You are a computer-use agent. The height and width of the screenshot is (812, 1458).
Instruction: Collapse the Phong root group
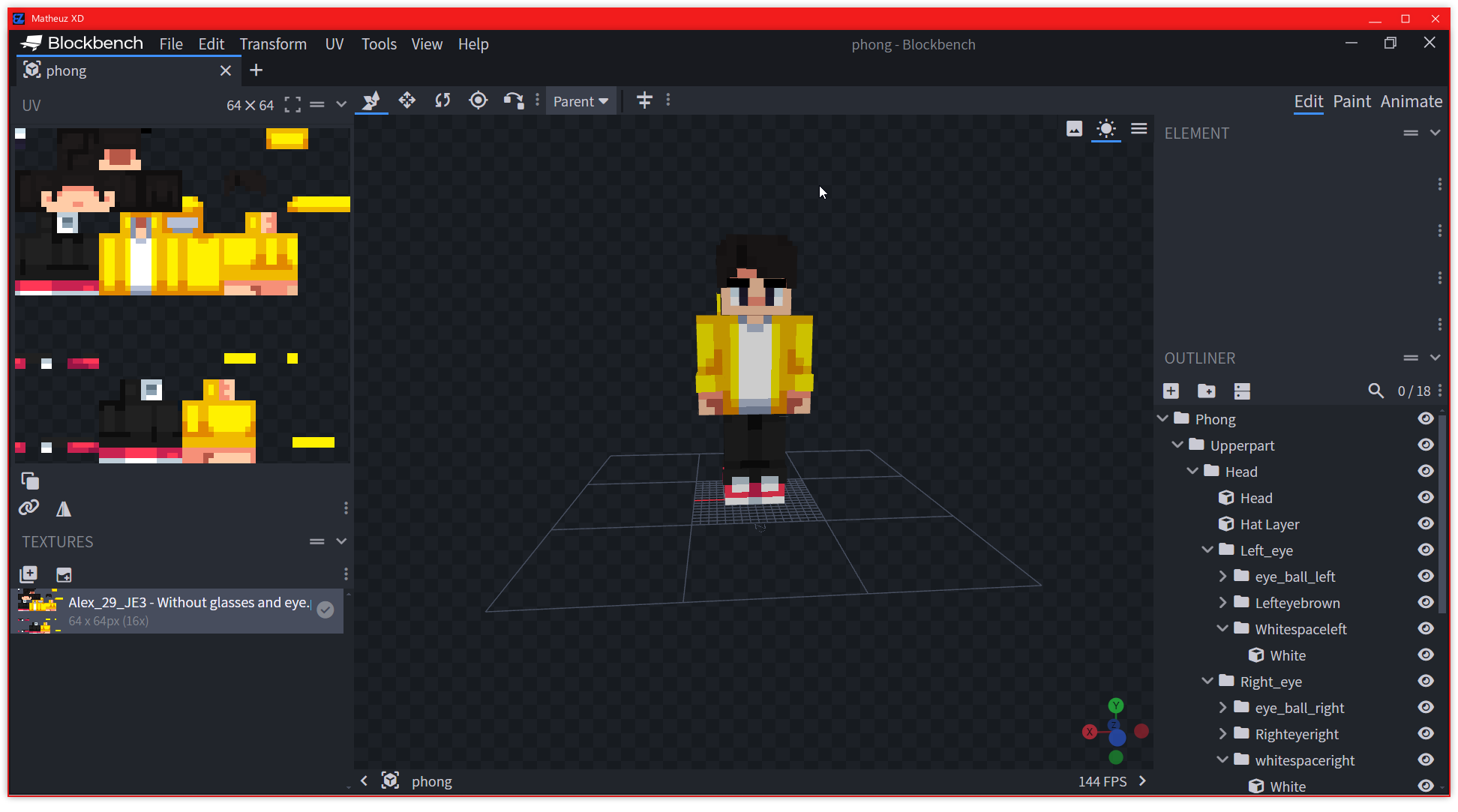point(1164,418)
